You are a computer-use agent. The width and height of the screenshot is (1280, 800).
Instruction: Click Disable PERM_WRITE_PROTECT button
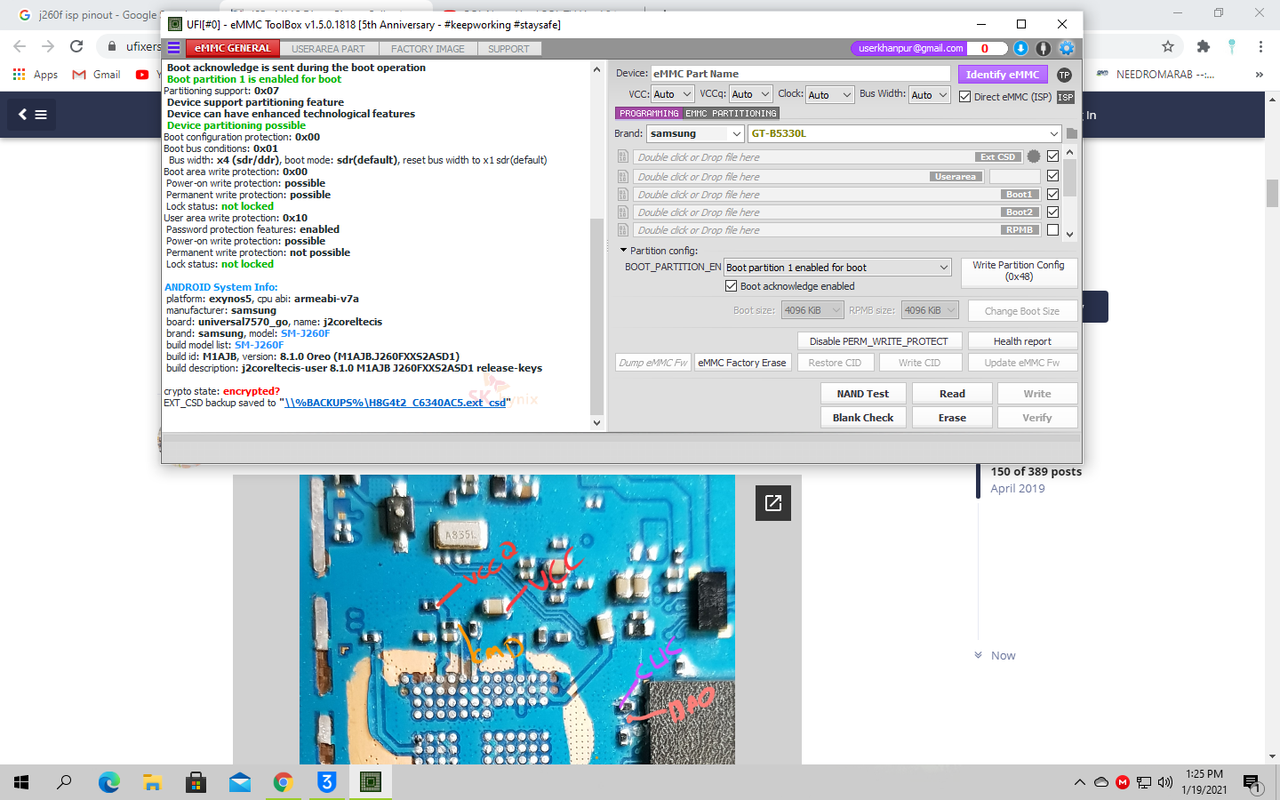click(880, 341)
